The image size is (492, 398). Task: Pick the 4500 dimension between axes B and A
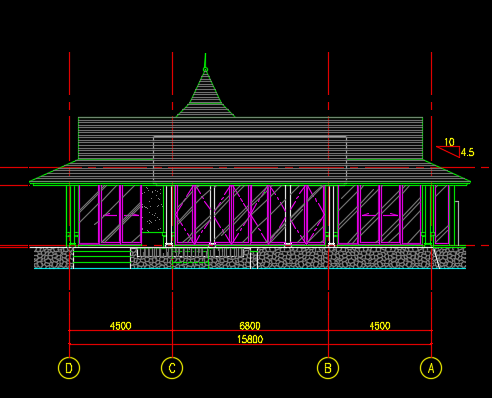pos(380,325)
